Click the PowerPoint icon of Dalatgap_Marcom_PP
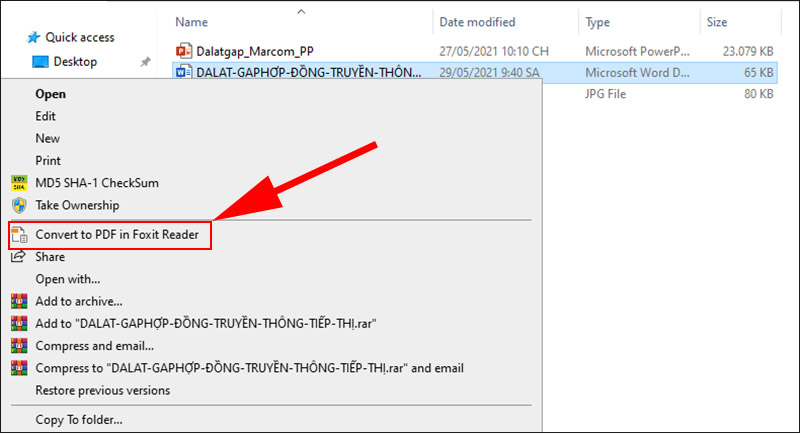This screenshot has width=800, height=433. coord(183,50)
